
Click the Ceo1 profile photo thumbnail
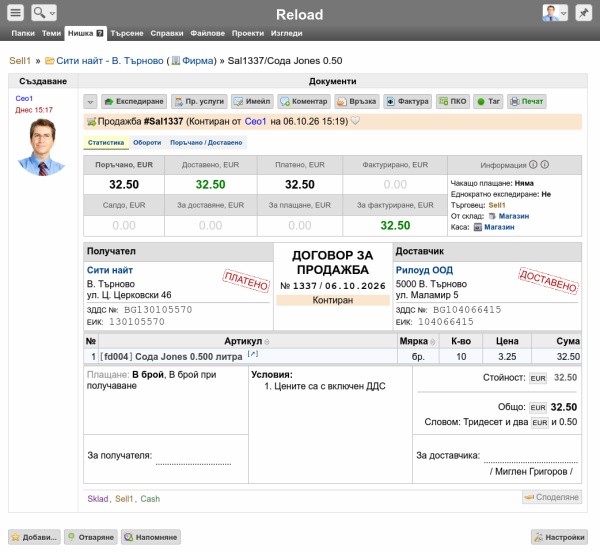(42, 147)
